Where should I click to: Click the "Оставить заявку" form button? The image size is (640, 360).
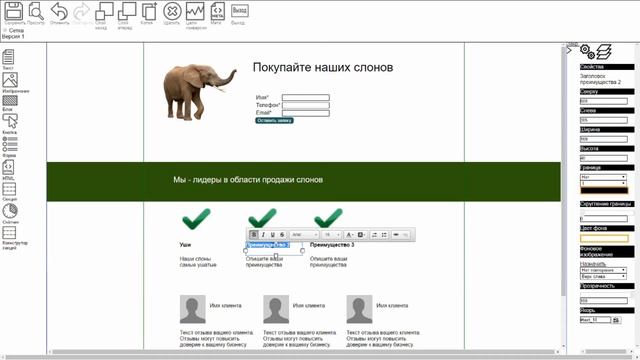(x=274, y=120)
